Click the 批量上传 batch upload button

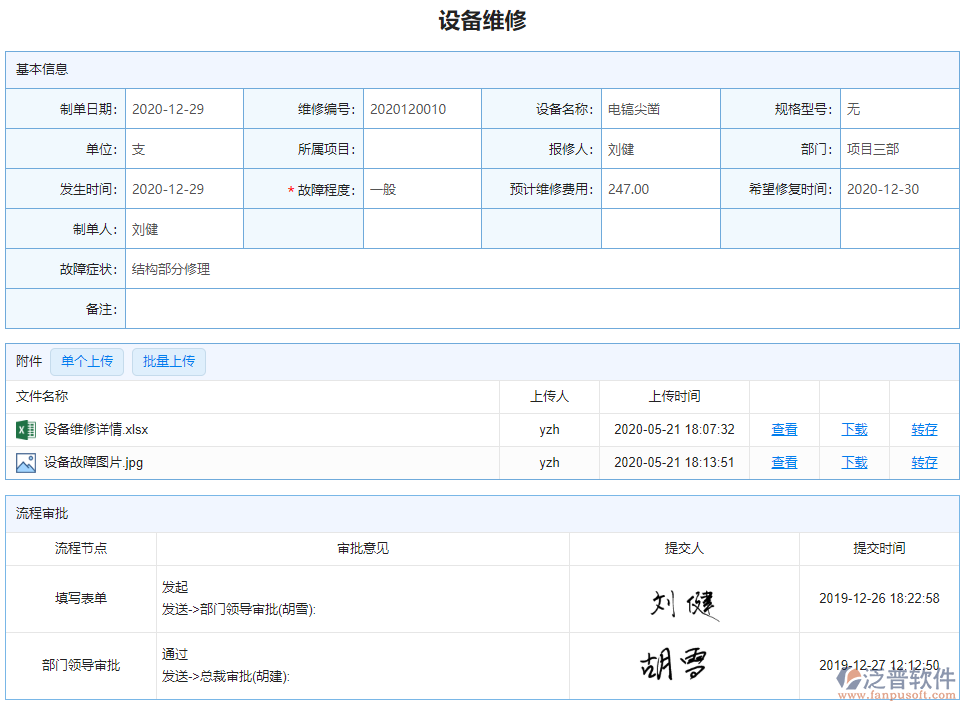[168, 362]
